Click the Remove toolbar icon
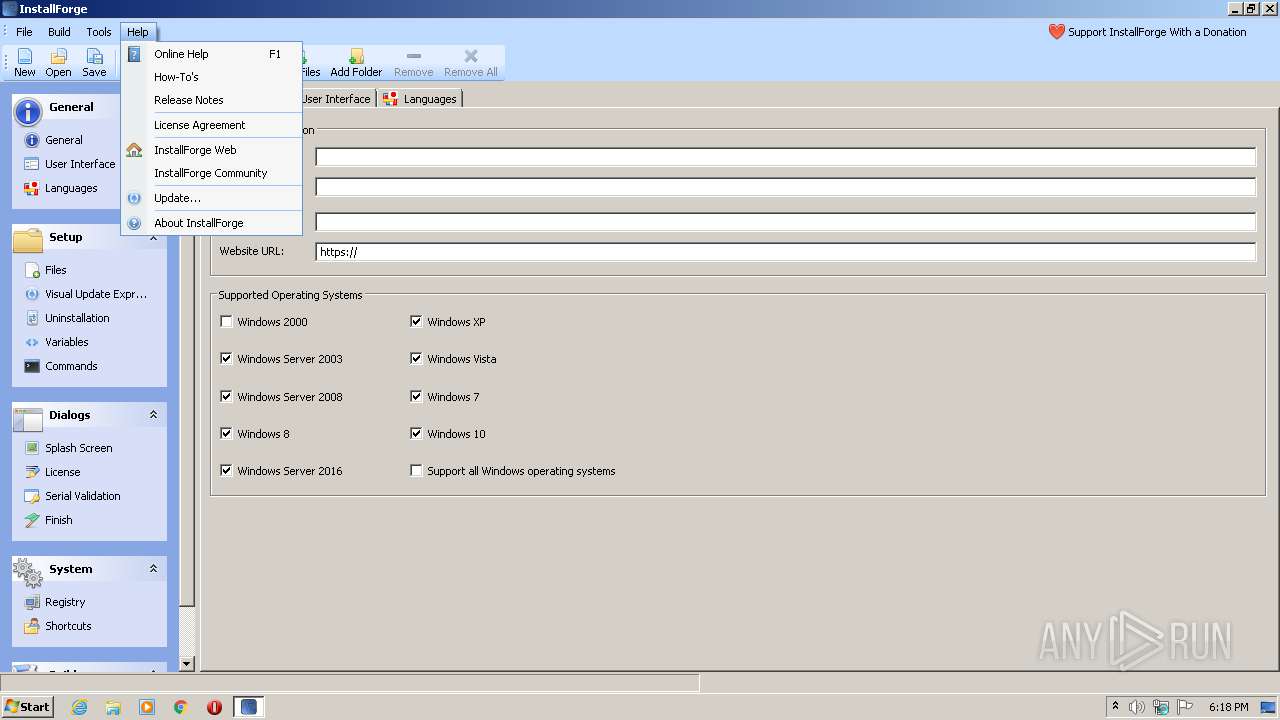Viewport: 1280px width, 720px height. tap(413, 63)
